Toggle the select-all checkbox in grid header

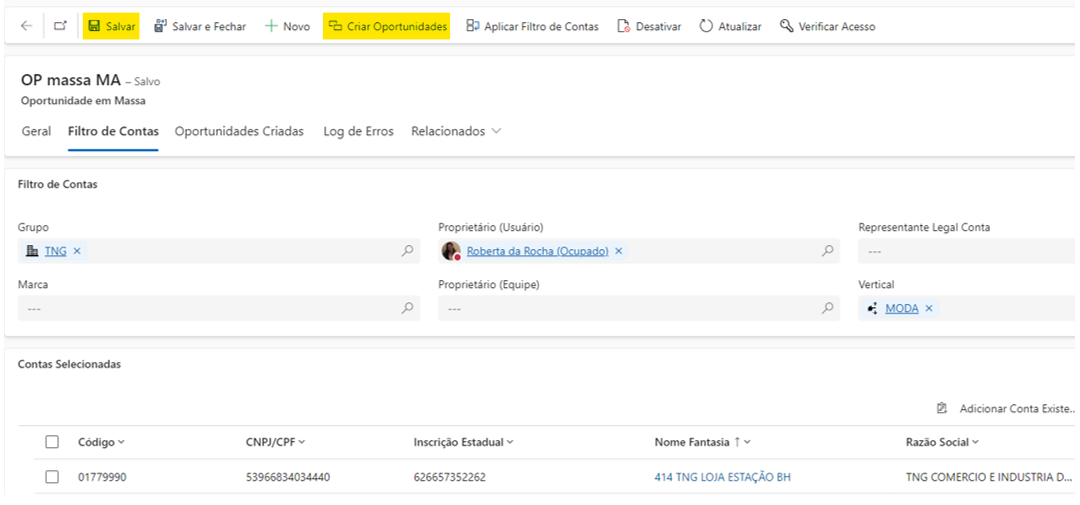click(52, 442)
